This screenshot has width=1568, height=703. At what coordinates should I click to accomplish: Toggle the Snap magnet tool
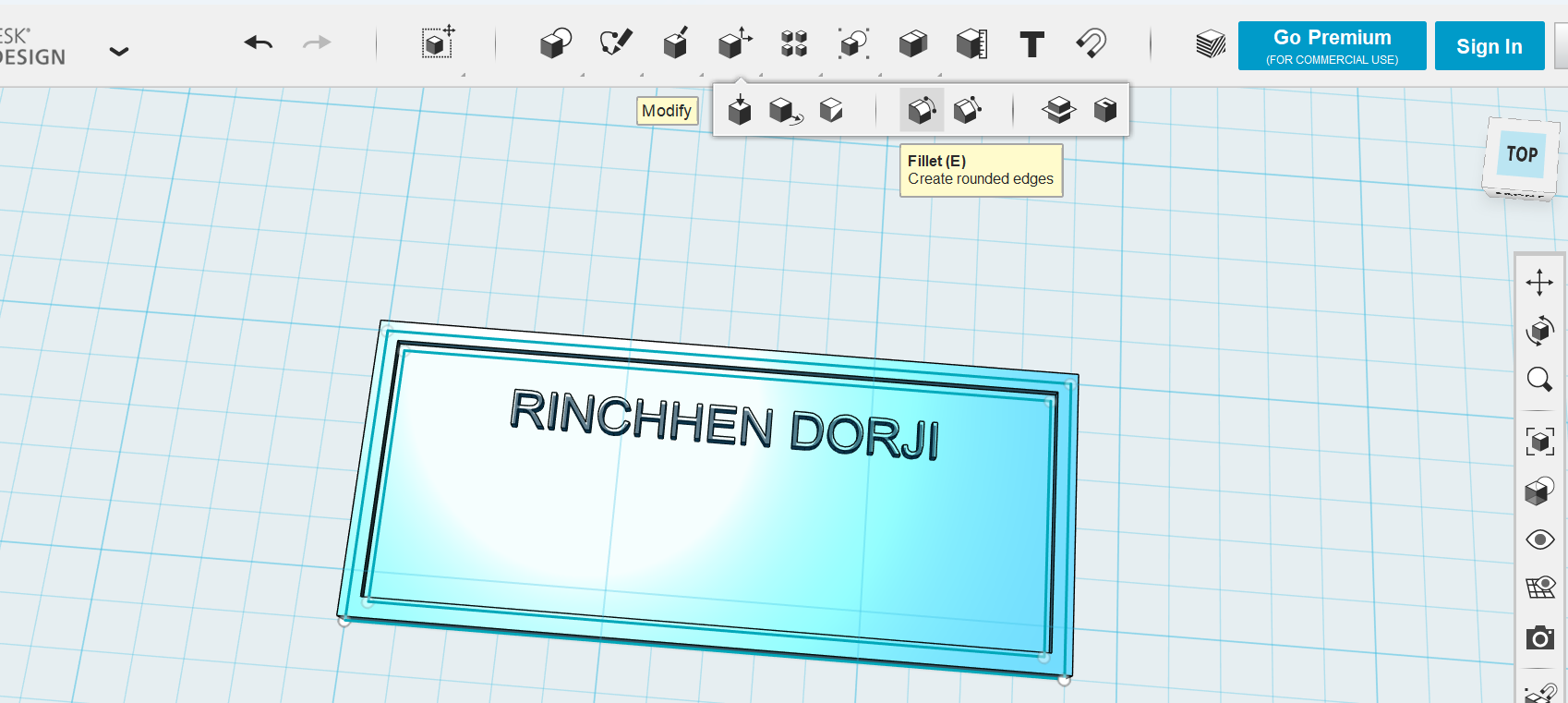tap(1092, 43)
